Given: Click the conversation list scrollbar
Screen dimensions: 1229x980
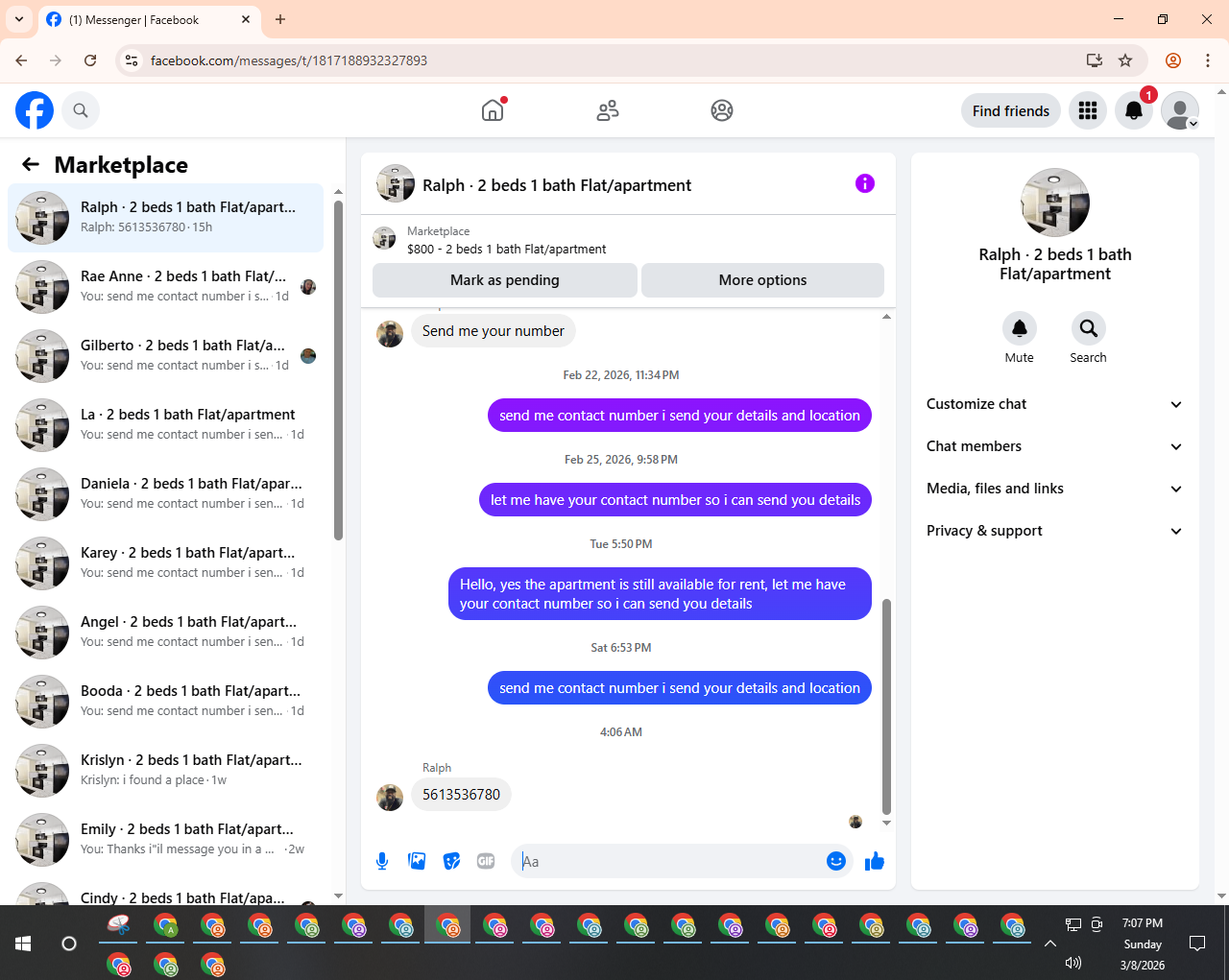Looking at the screenshot, I should (338, 370).
